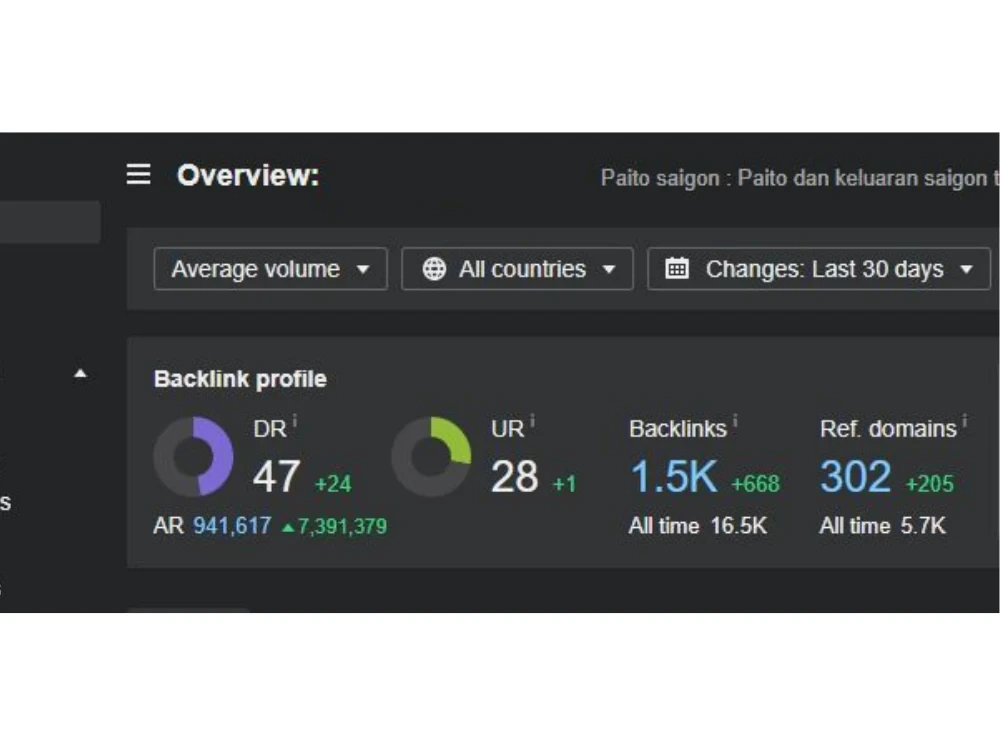This screenshot has height=750, width=1000.
Task: Open the All countries dropdown
Action: [517, 269]
